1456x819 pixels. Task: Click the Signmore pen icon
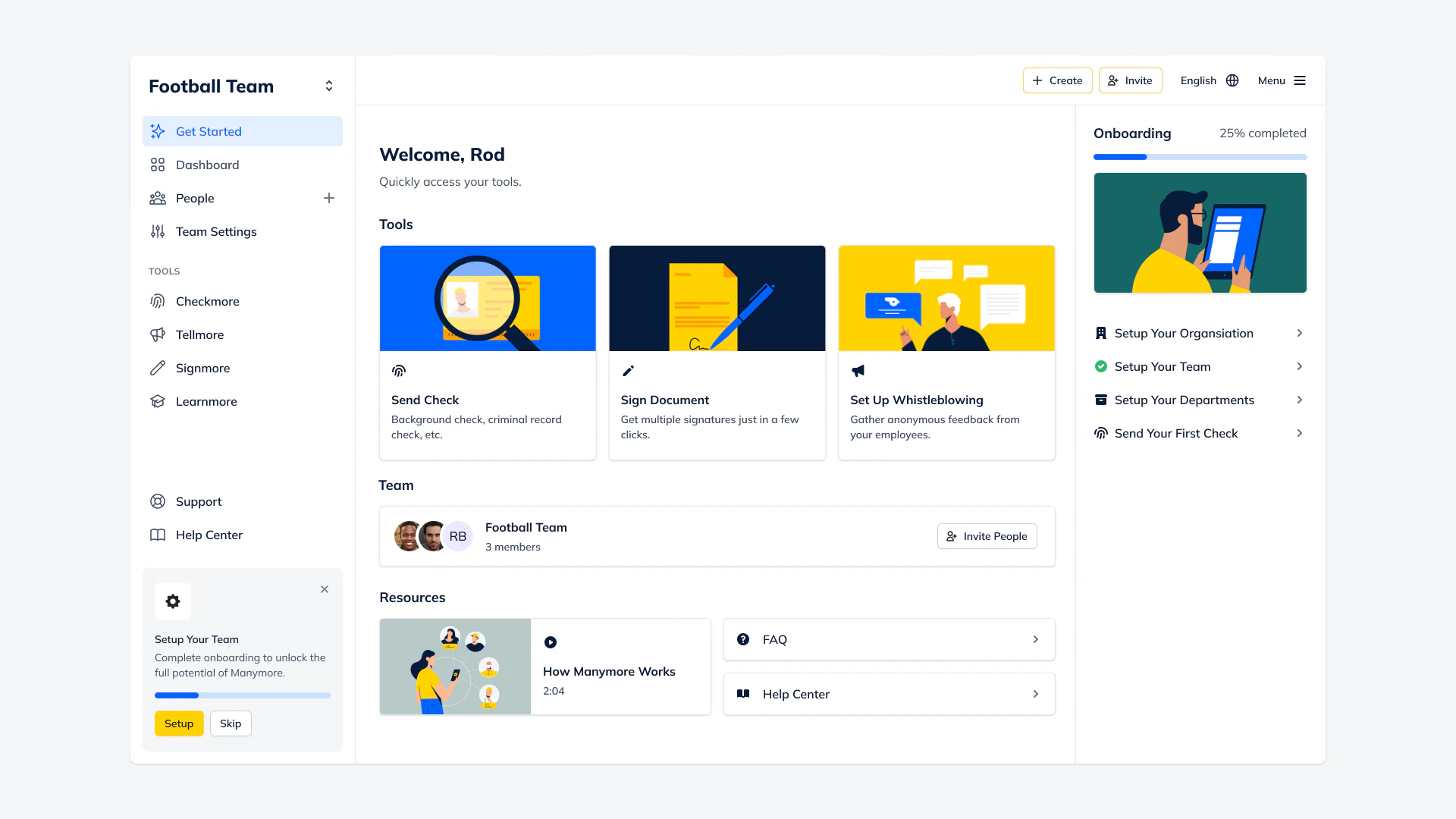(x=158, y=368)
